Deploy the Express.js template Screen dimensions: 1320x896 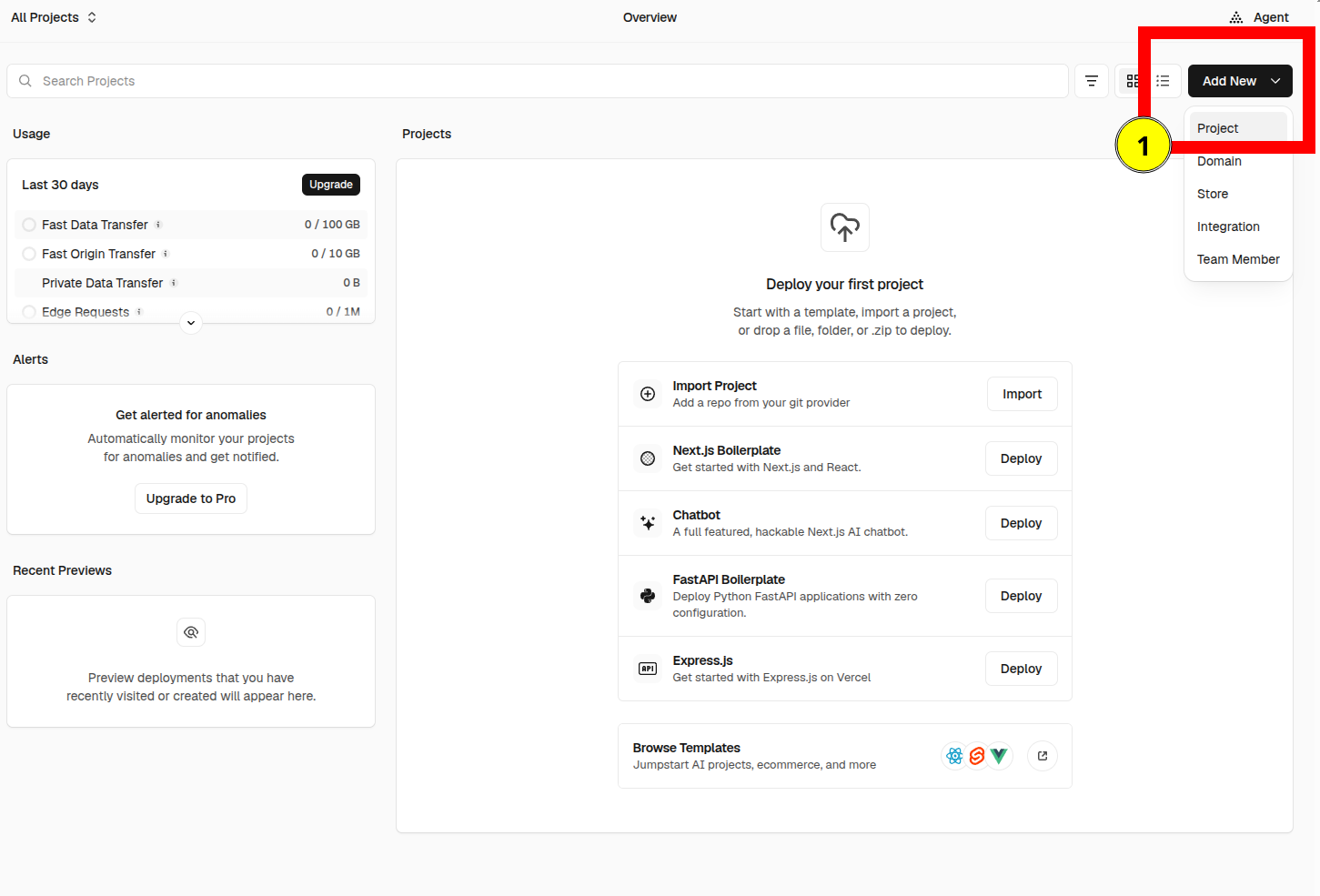(1022, 669)
